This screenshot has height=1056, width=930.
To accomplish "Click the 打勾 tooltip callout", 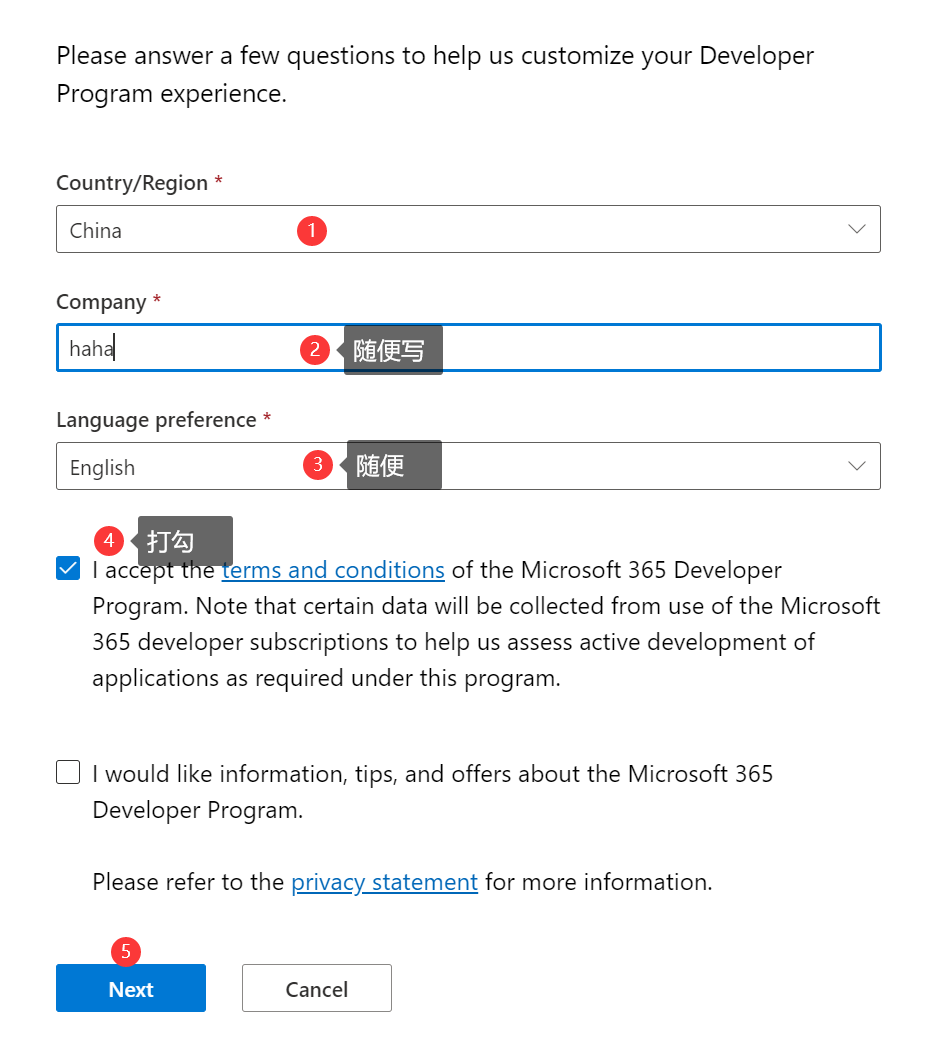I will pos(185,541).
